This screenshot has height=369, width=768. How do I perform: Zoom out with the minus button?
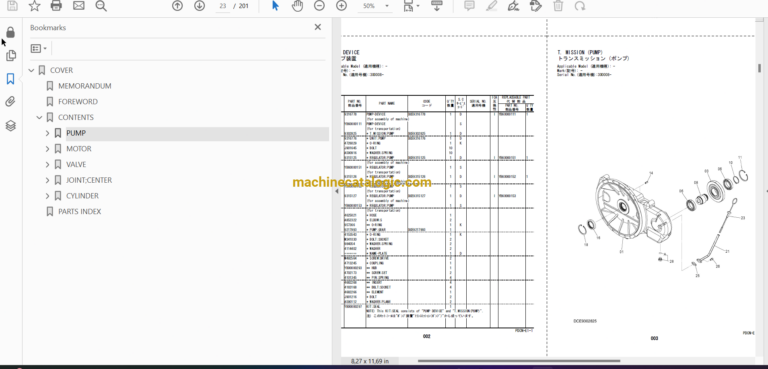[x=319, y=6]
